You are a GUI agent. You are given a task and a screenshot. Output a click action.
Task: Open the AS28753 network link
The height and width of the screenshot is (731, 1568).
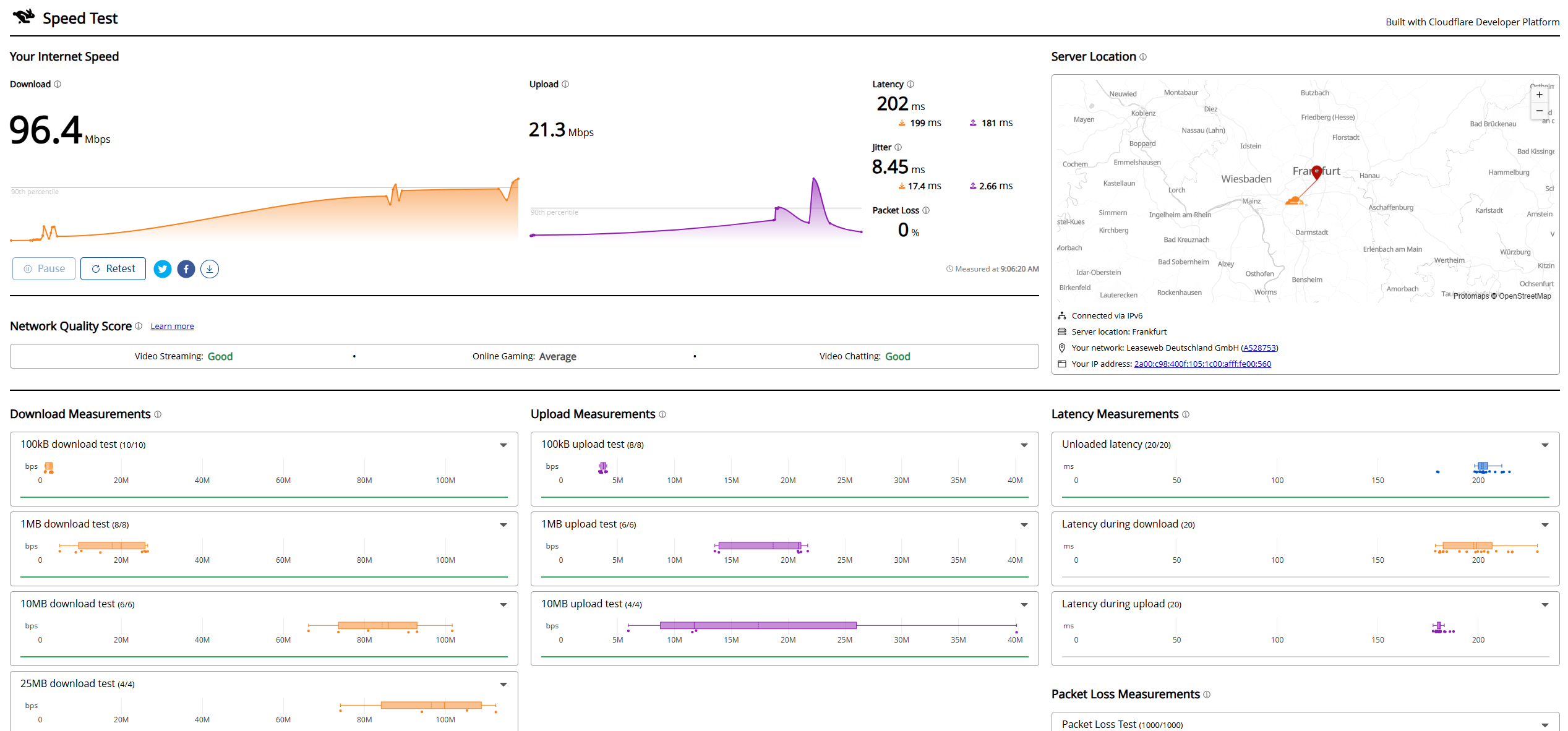pyautogui.click(x=1259, y=348)
